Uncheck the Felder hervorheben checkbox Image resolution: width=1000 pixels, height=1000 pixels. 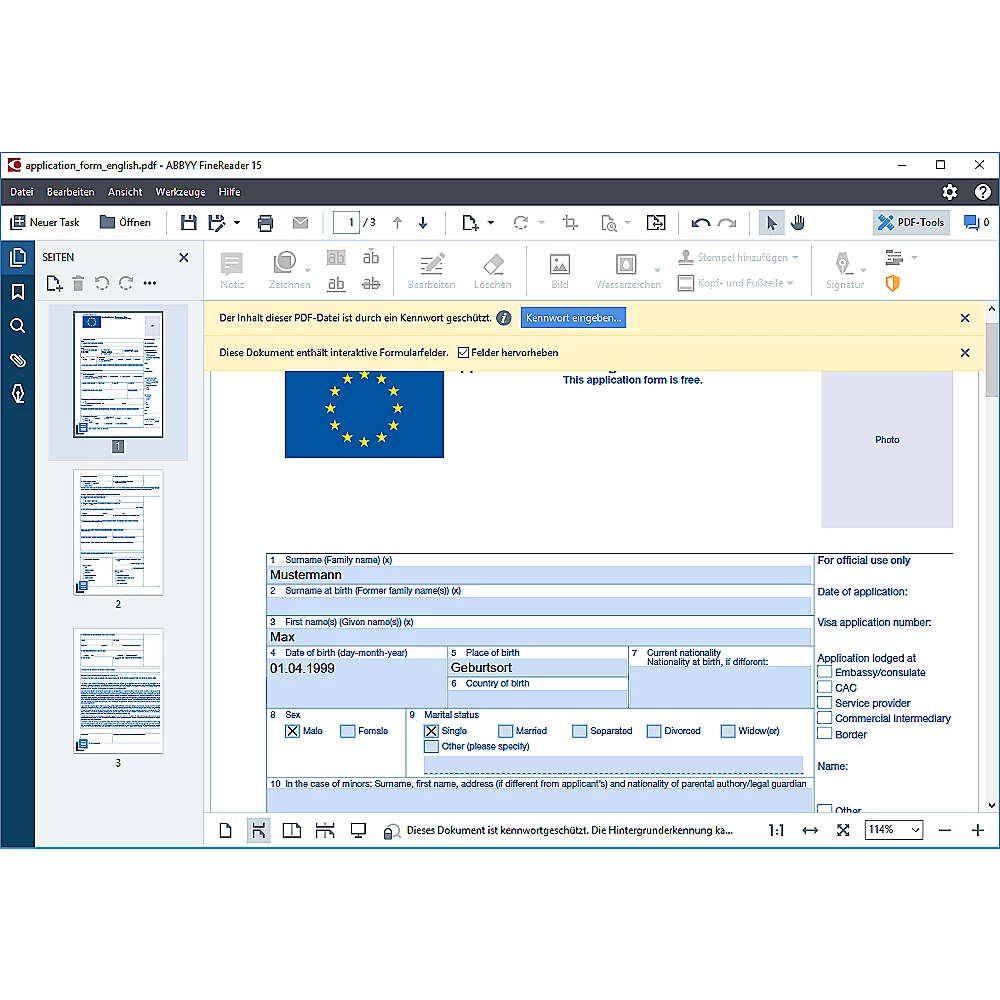464,353
